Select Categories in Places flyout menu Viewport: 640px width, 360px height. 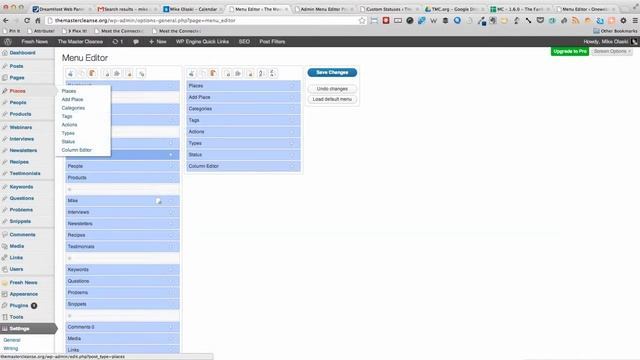[73, 108]
